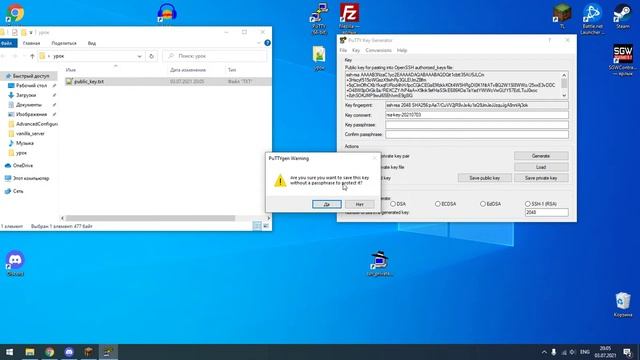Click the Explorer search box
Image resolution: width=640 pixels, height=360 pixels.
215,56
